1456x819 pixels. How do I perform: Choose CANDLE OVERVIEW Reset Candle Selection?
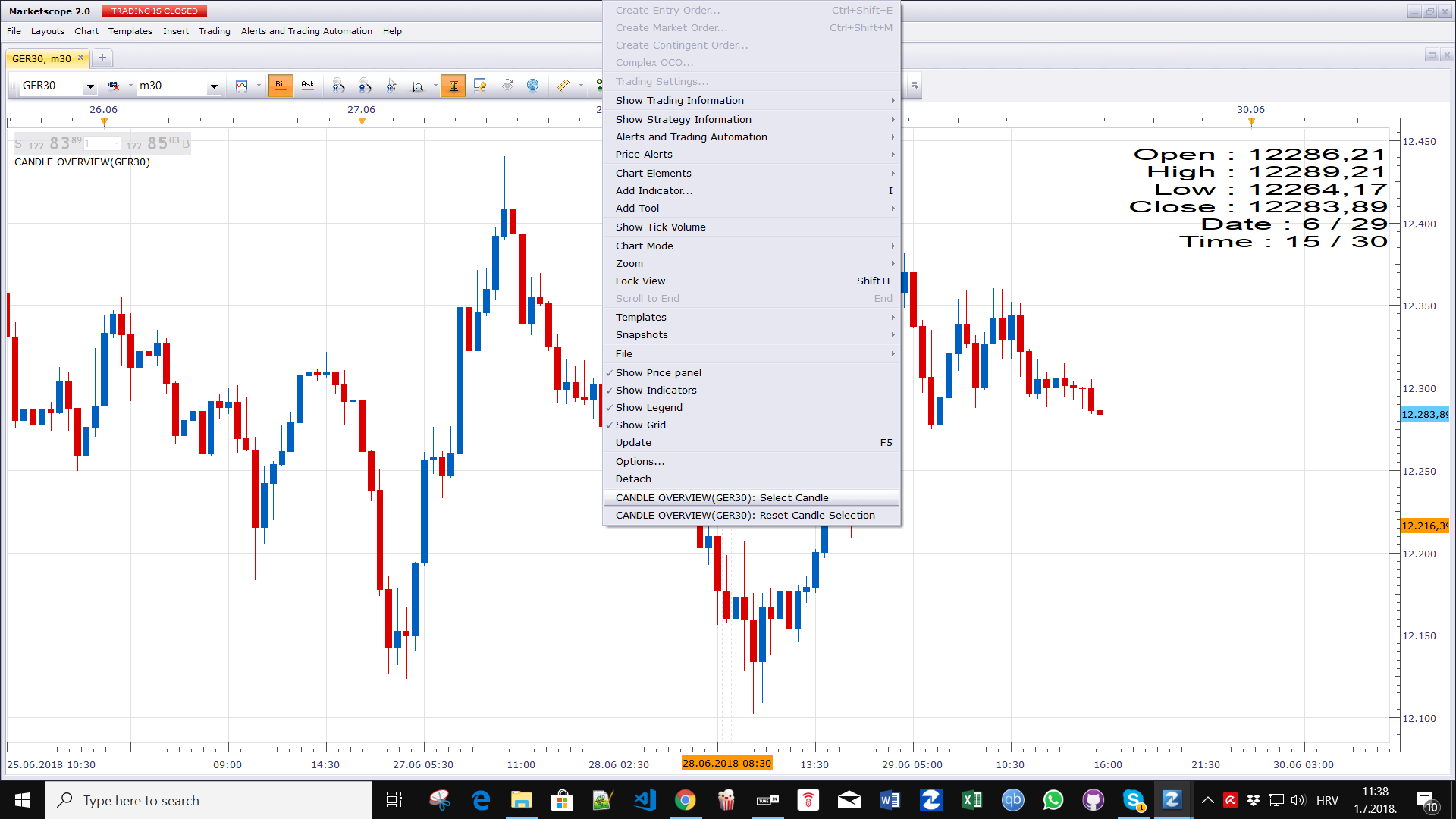pos(751,515)
